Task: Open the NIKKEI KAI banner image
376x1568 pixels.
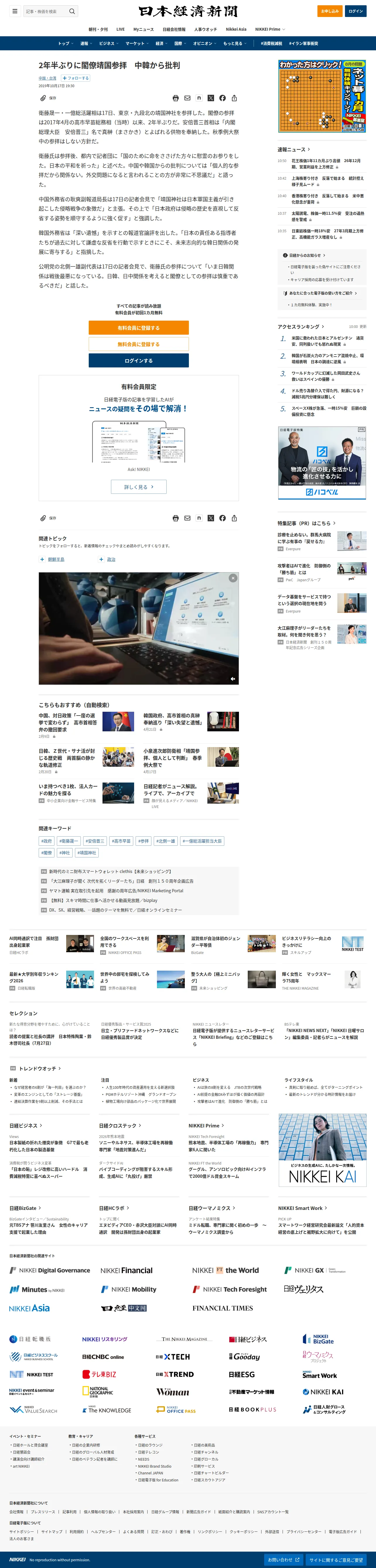Action: pos(322,1151)
